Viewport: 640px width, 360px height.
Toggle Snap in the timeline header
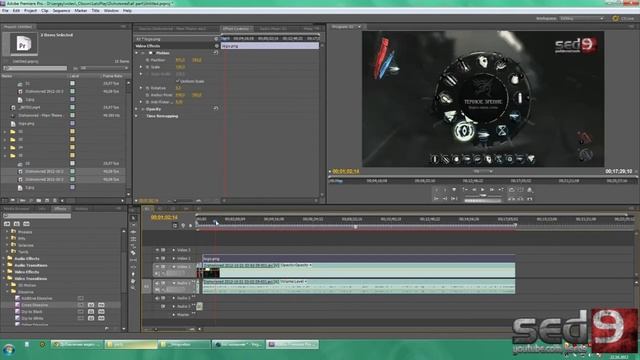(x=175, y=225)
